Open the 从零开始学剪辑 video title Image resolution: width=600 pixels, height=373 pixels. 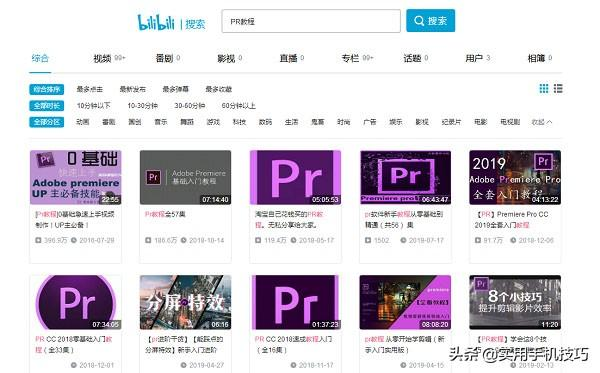405,344
